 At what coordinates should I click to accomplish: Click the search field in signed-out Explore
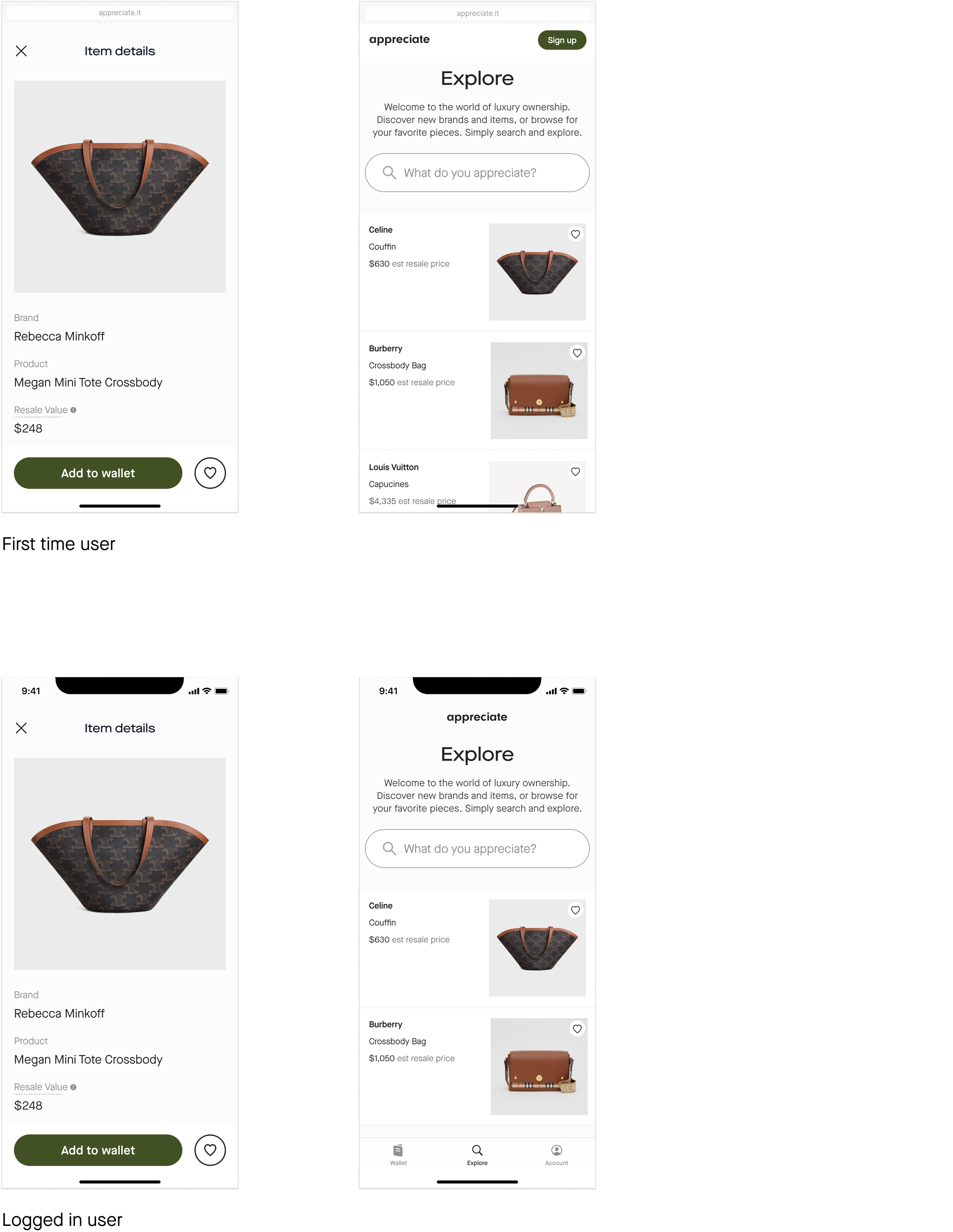pos(477,173)
